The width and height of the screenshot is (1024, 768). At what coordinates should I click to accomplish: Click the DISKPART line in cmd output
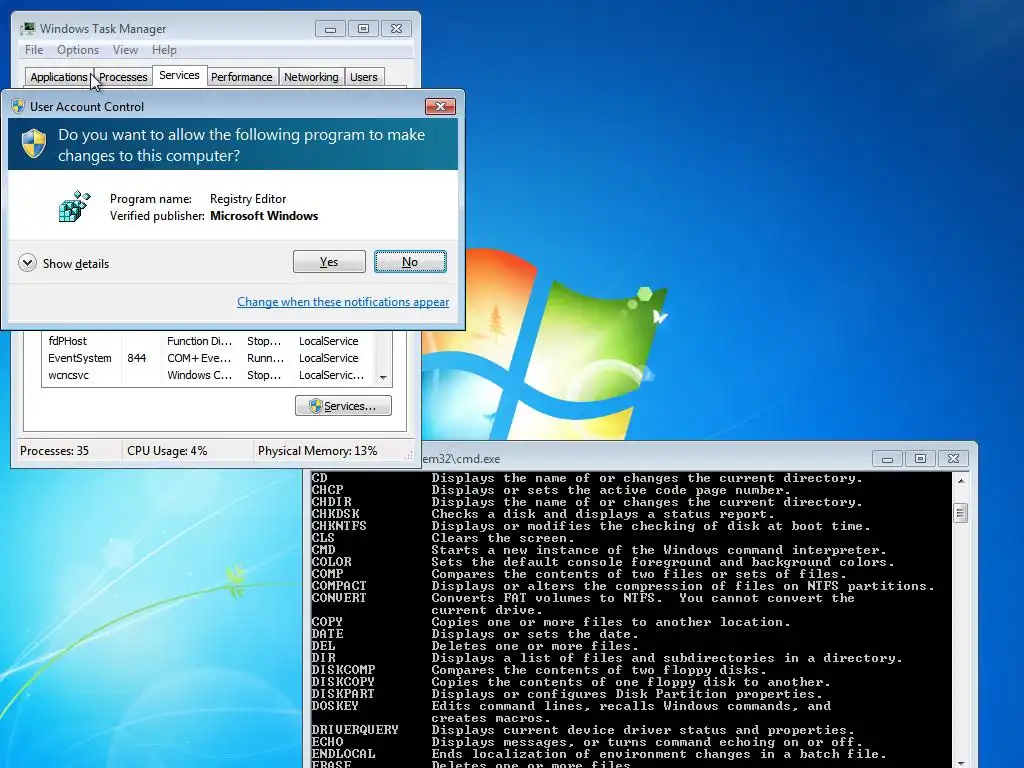click(x=567, y=694)
